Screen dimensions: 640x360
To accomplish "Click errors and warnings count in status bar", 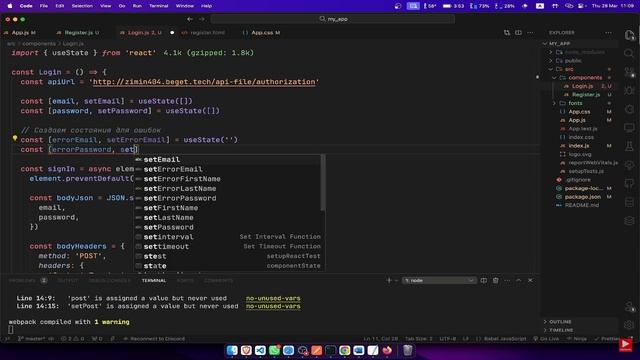I will coord(72,339).
